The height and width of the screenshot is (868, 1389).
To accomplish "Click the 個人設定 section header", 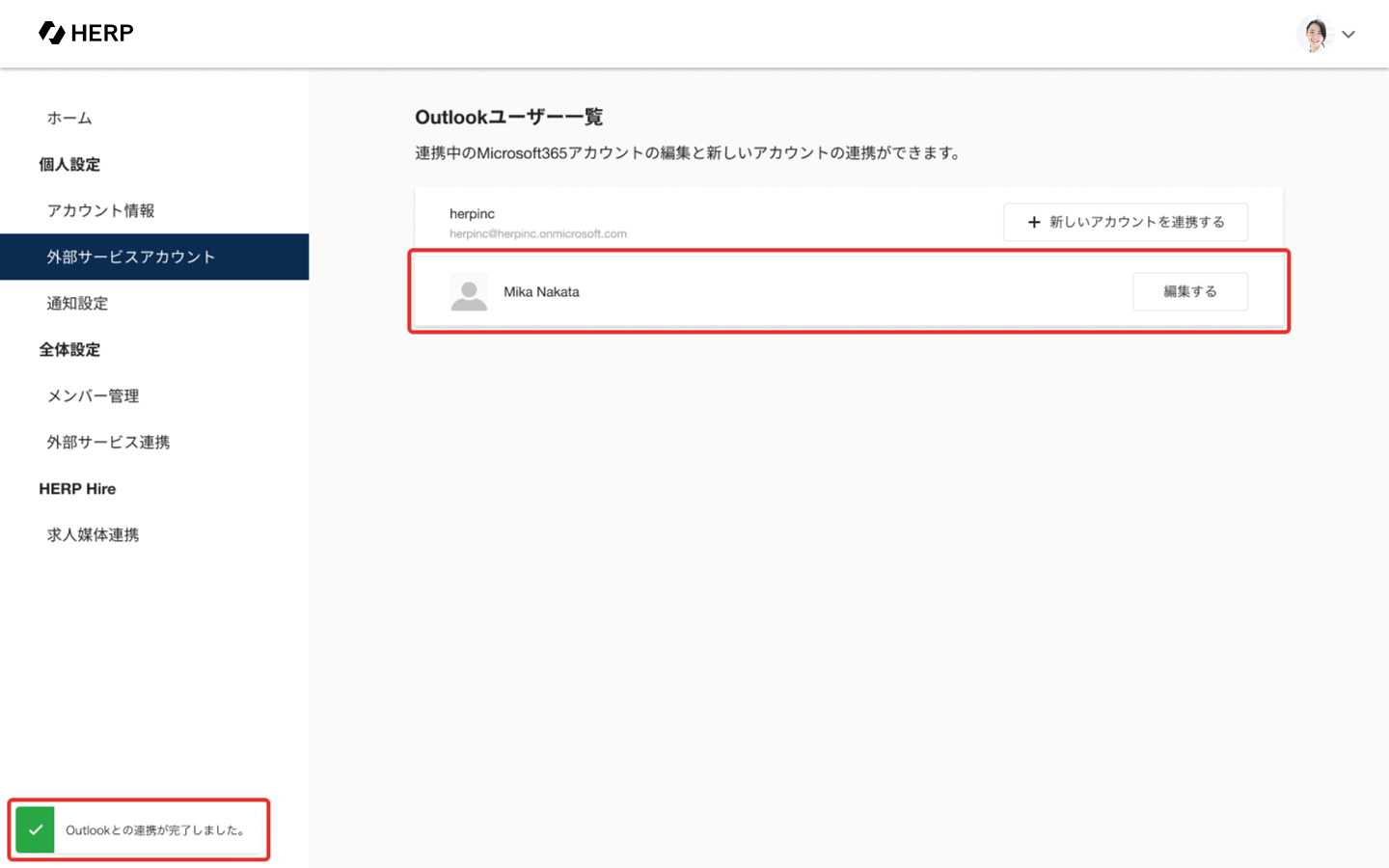I will [x=69, y=164].
